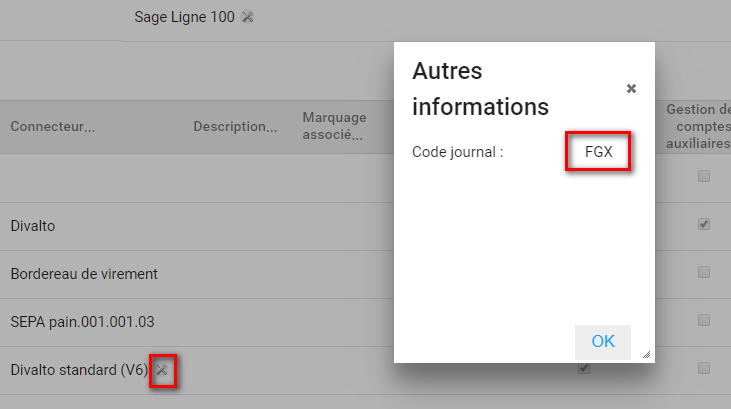Viewport: 731px width, 409px height.
Task: Enable auxiliary accounts checkbox for Bordereau de virement
Action: click(x=704, y=272)
